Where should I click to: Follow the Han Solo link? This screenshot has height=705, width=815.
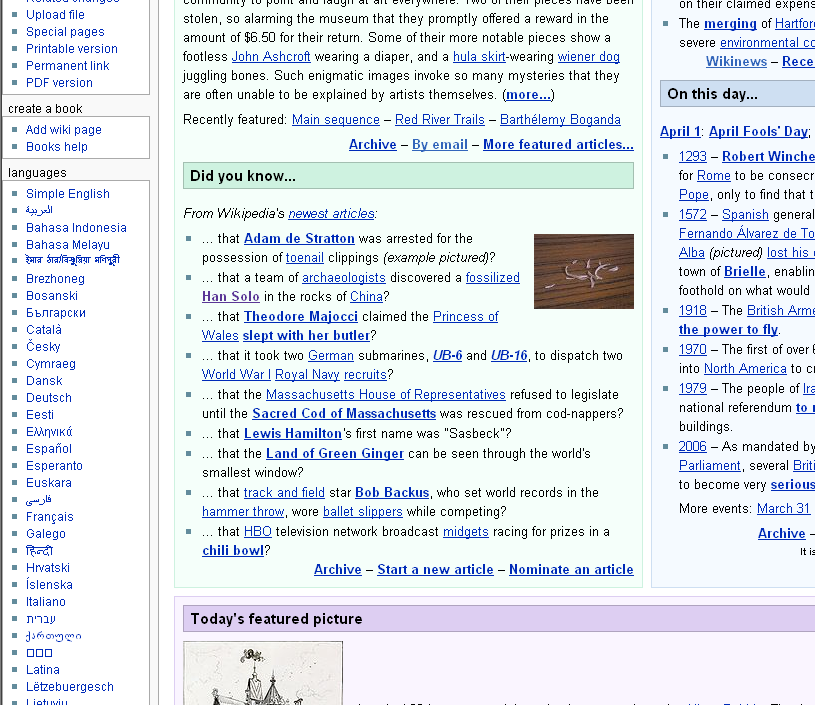pos(231,296)
